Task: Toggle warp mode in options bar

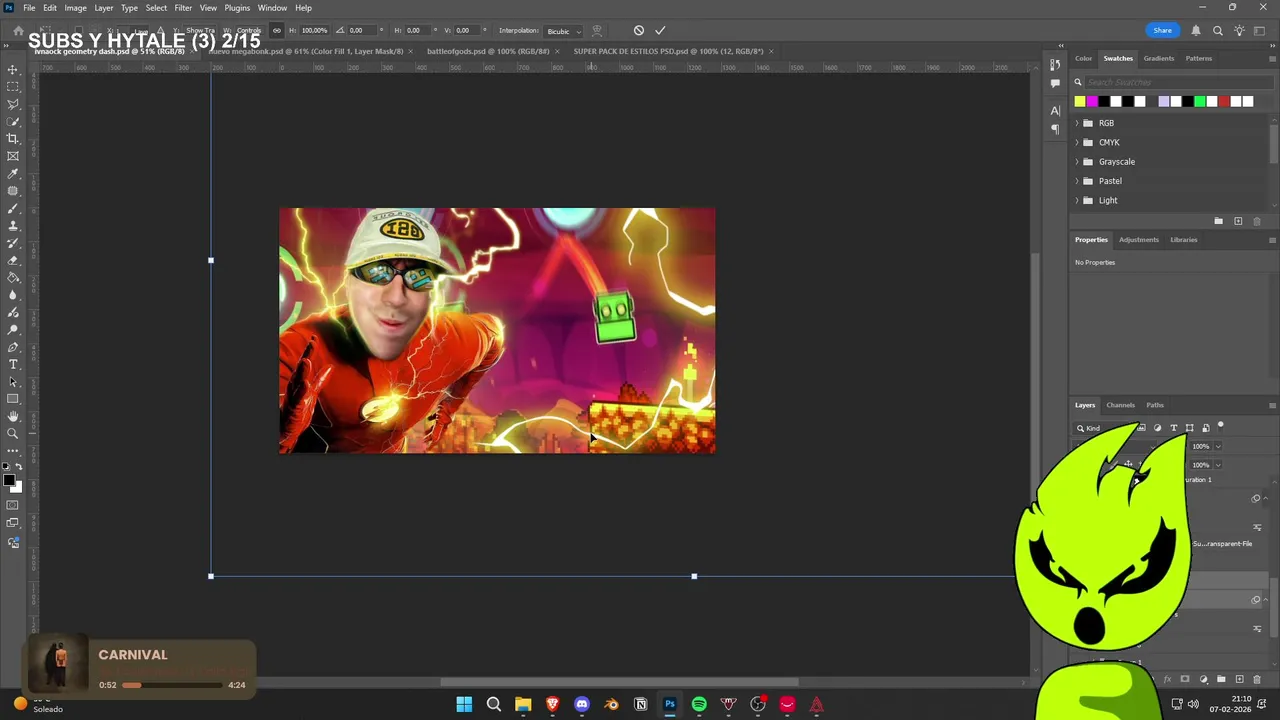Action: [597, 30]
